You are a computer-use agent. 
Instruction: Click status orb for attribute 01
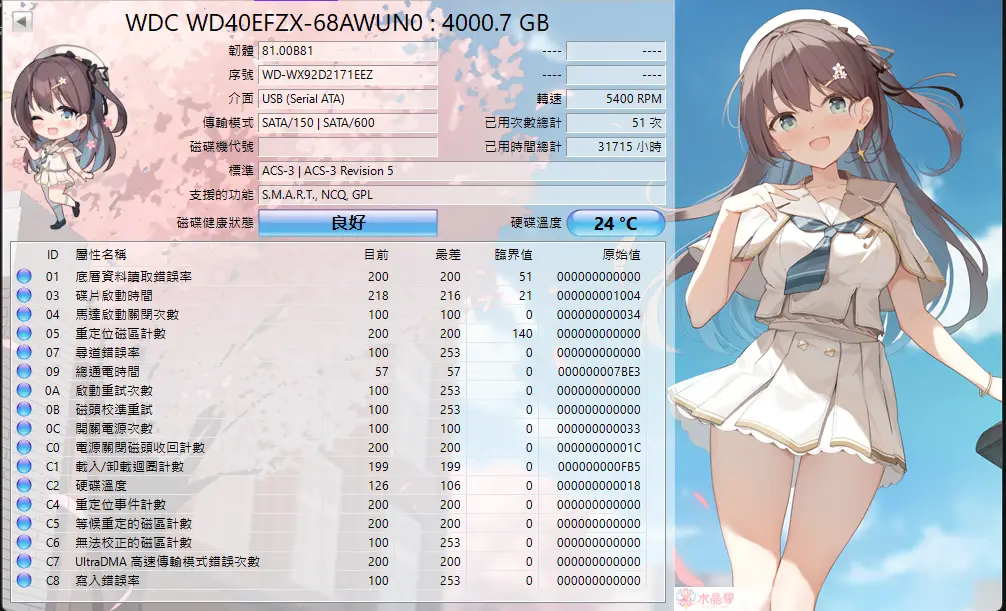[24, 277]
